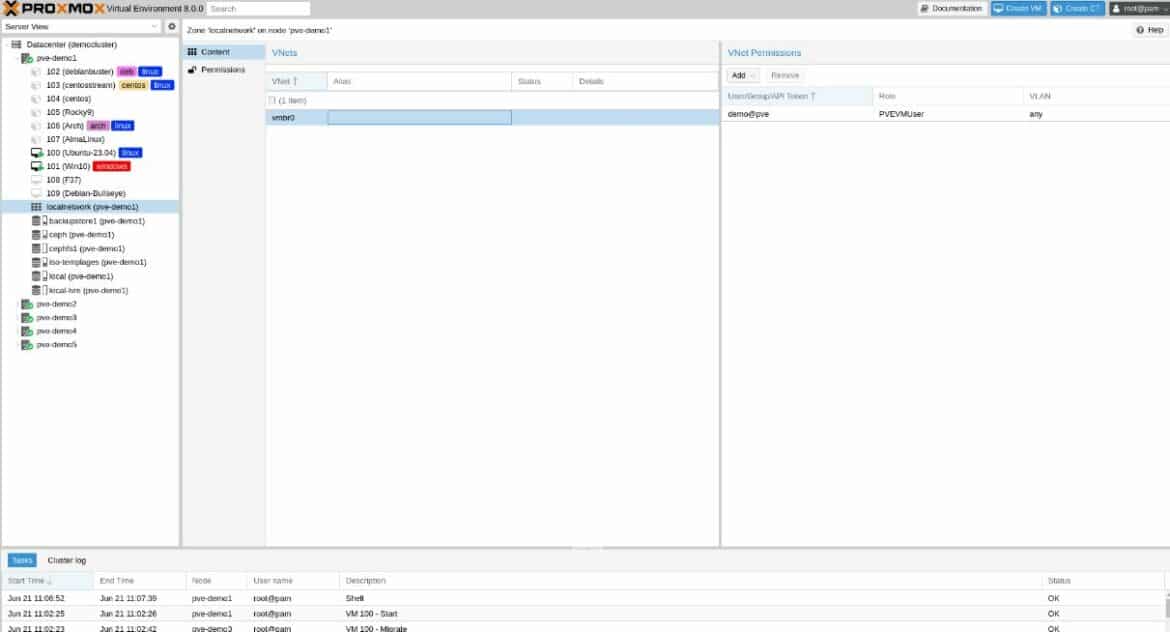The height and width of the screenshot is (632, 1170).
Task: Open iso-templages (pve-demo1) storage
Action: [x=97, y=262]
